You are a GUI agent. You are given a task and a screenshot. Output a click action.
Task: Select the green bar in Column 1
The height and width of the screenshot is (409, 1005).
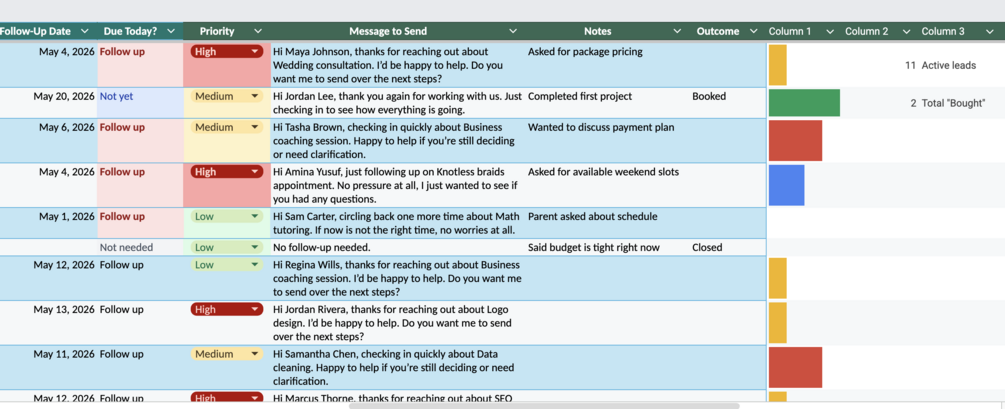click(x=804, y=103)
